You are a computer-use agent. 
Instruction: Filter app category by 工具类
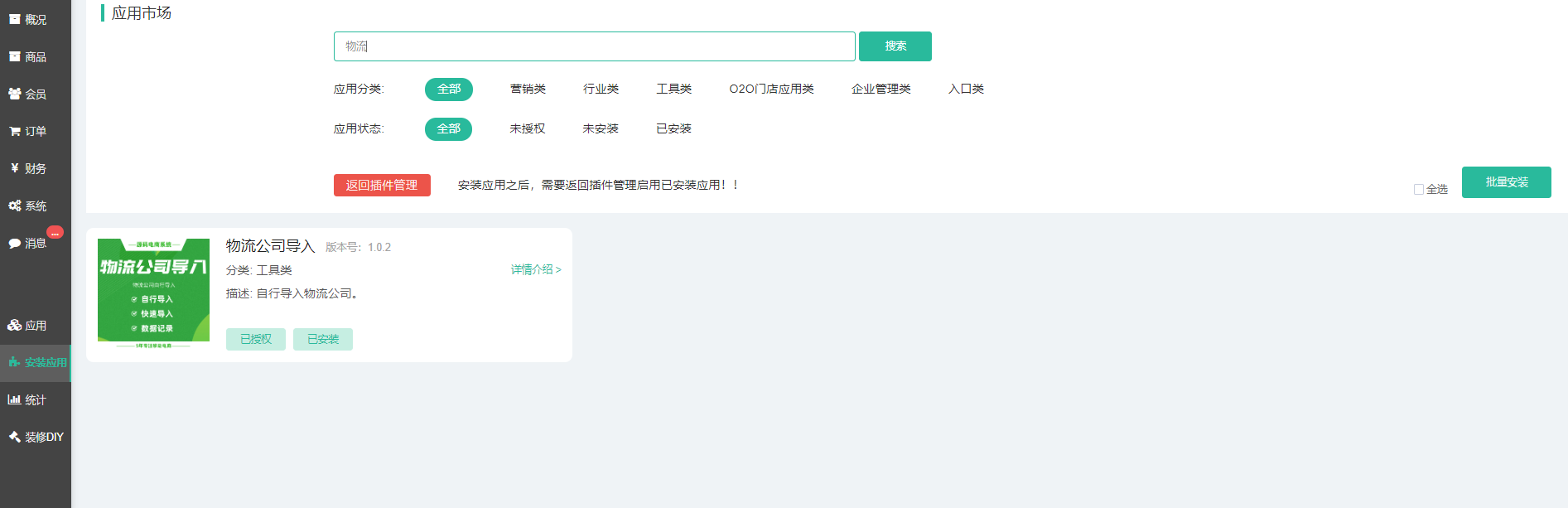click(x=673, y=89)
